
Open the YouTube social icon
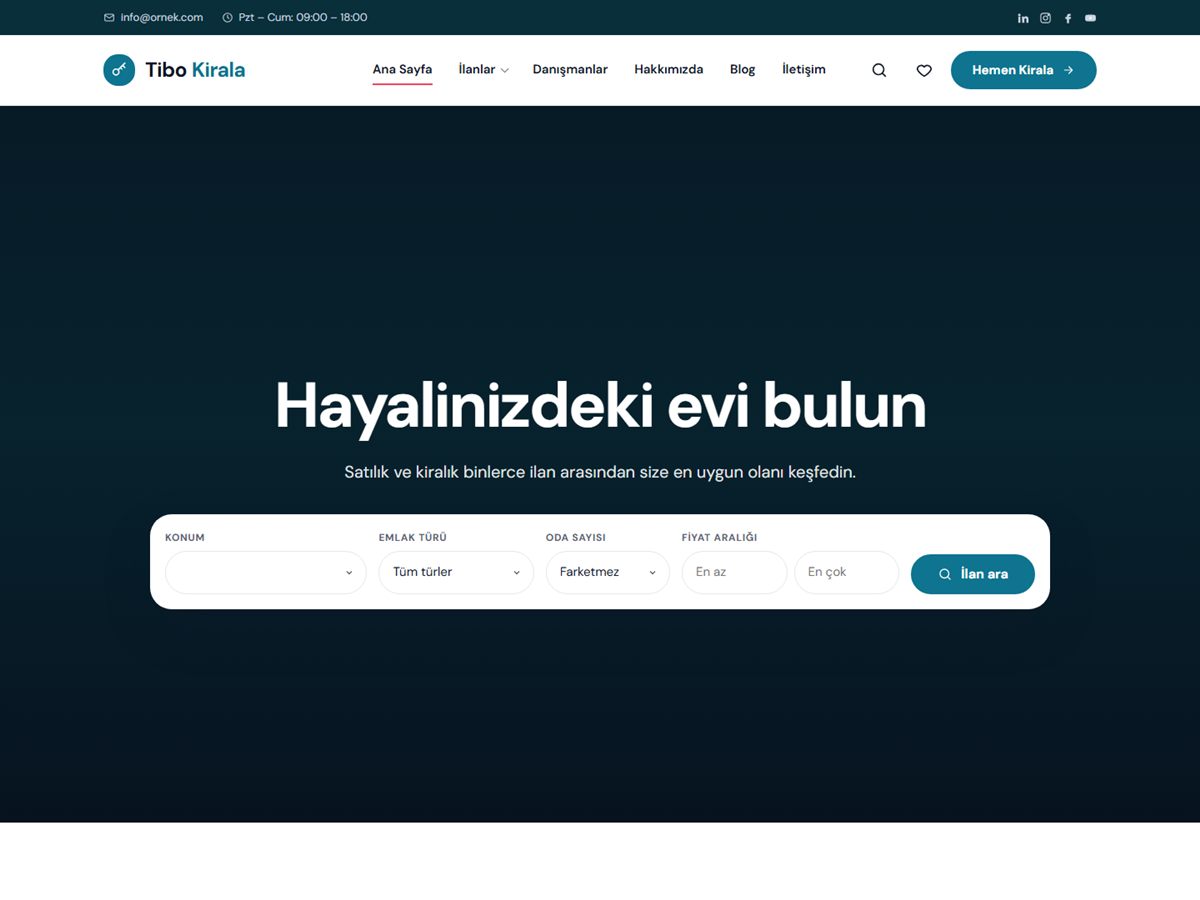1090,18
